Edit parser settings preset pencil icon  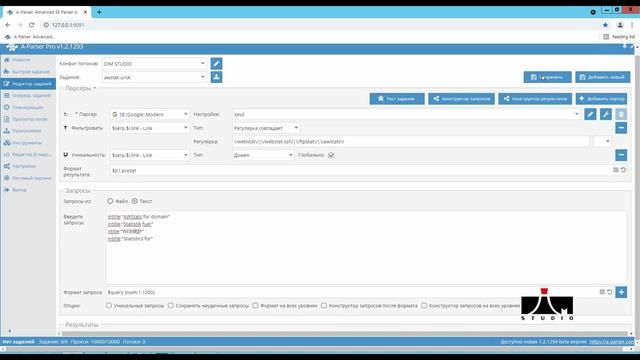[590, 114]
